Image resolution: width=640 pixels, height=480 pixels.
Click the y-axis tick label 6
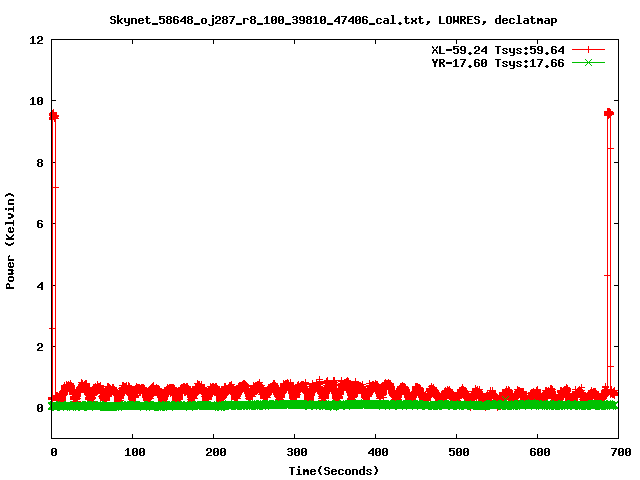pyautogui.click(x=40, y=224)
